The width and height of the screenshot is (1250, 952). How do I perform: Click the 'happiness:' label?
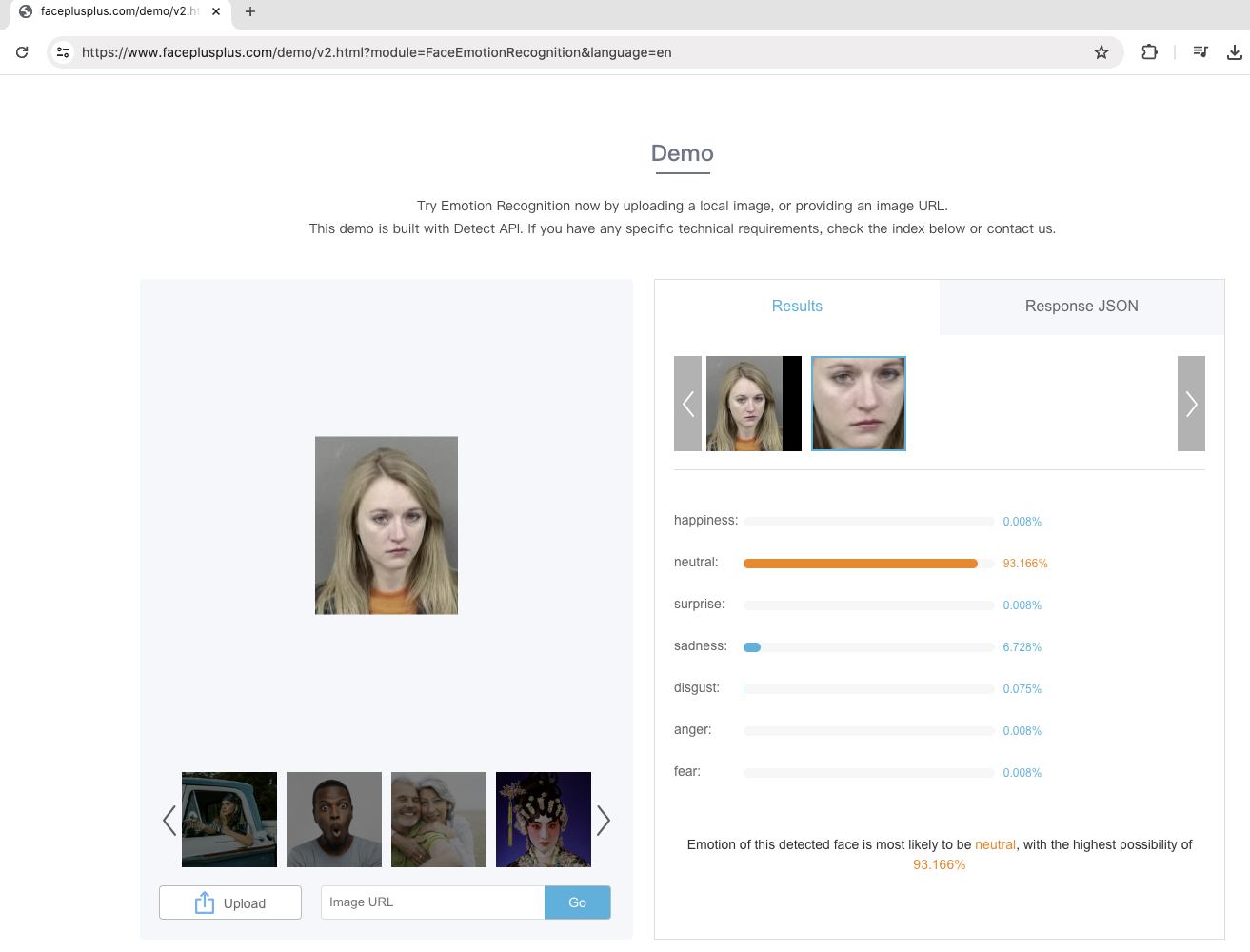pos(706,520)
